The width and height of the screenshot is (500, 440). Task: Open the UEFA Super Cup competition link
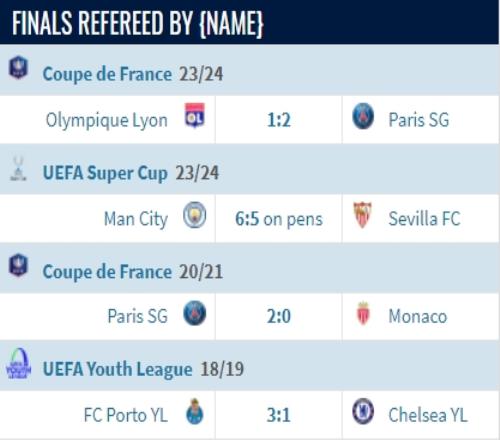tap(105, 173)
